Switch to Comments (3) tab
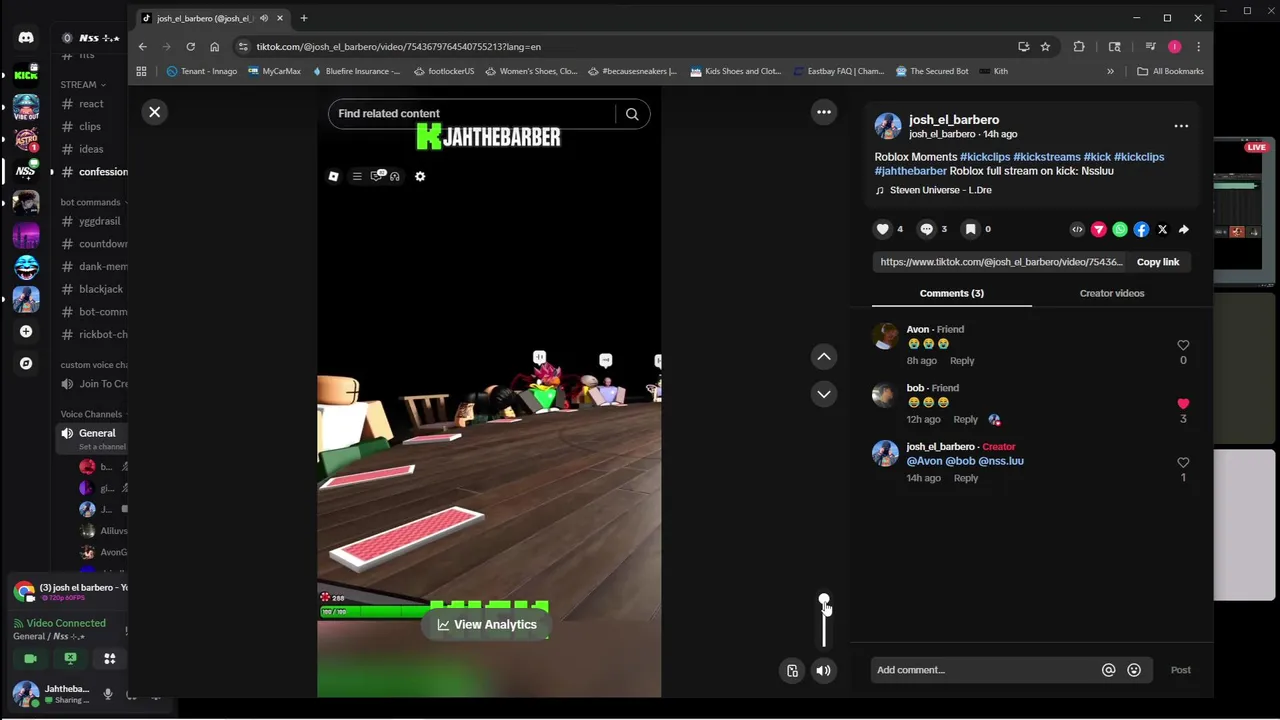The height and width of the screenshot is (720, 1280). click(951, 293)
